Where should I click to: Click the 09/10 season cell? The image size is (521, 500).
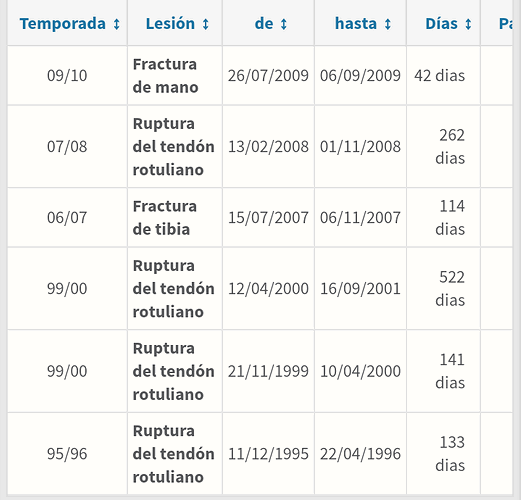(x=67, y=76)
